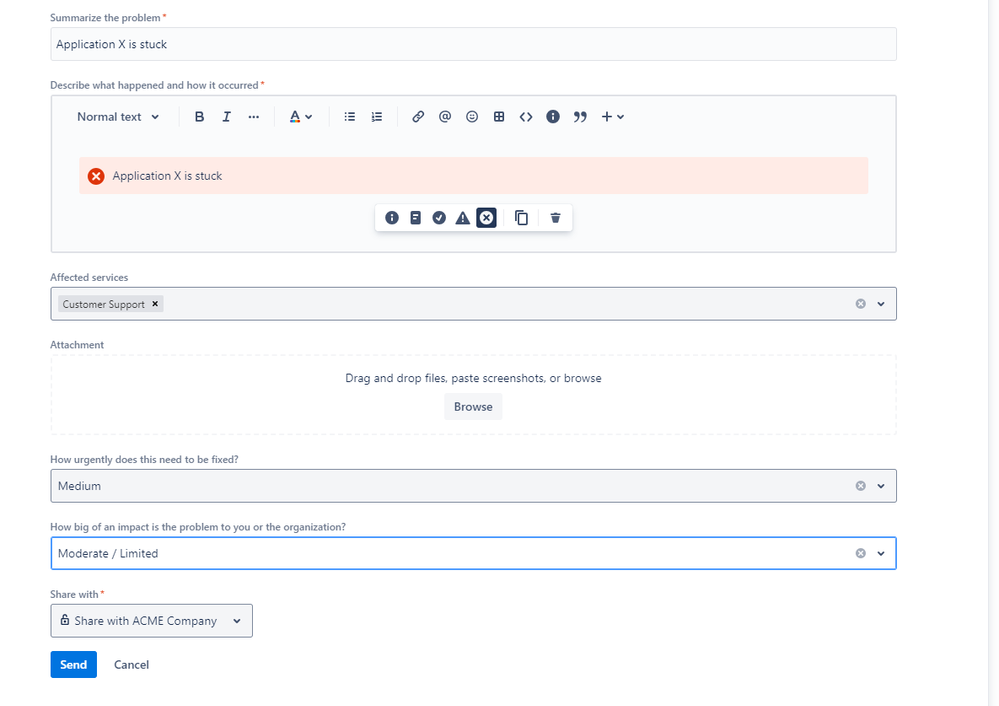Open the Normal text style dropdown
999x706 pixels.
point(118,117)
